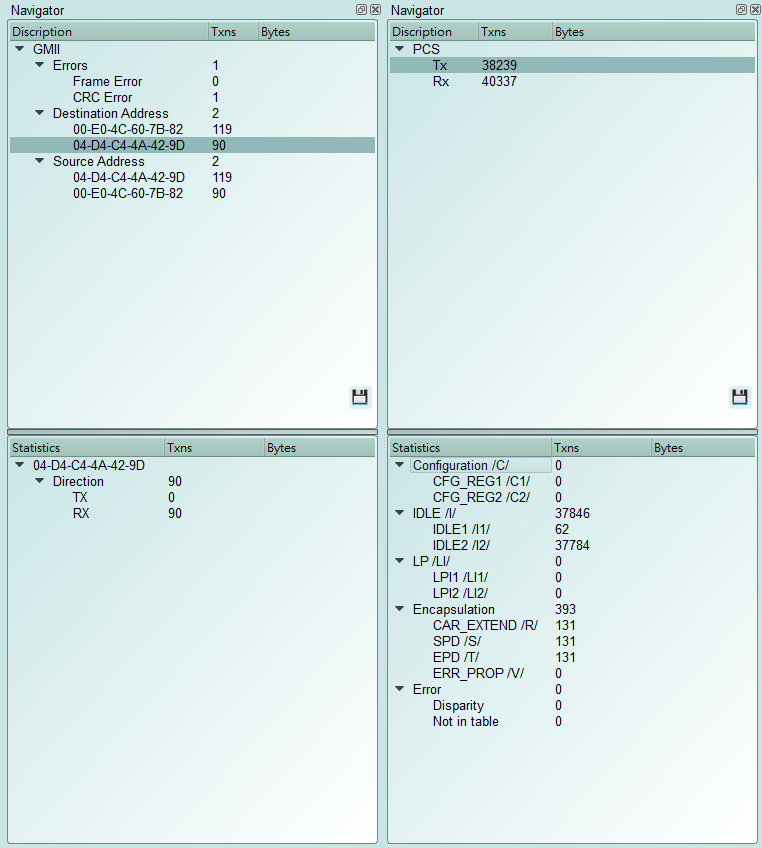Viewport: 762px width, 848px height.
Task: Sort left Navigator by Bytes column header
Action: click(316, 32)
